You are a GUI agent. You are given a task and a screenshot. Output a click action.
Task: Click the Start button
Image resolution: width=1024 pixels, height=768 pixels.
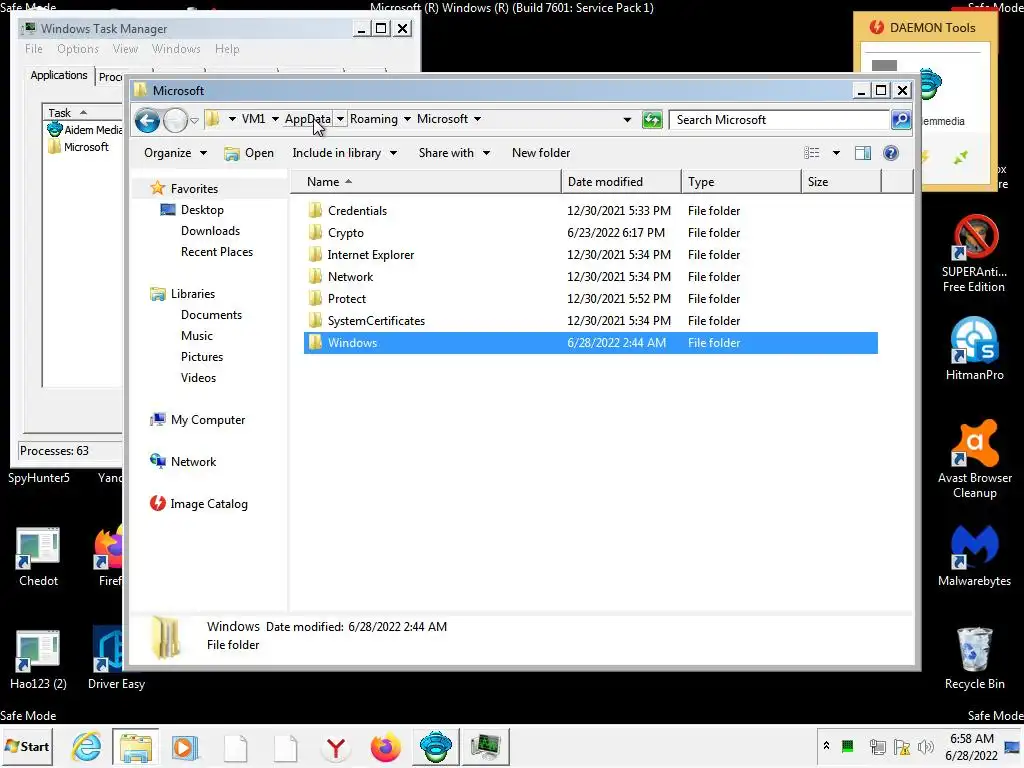tap(27, 746)
